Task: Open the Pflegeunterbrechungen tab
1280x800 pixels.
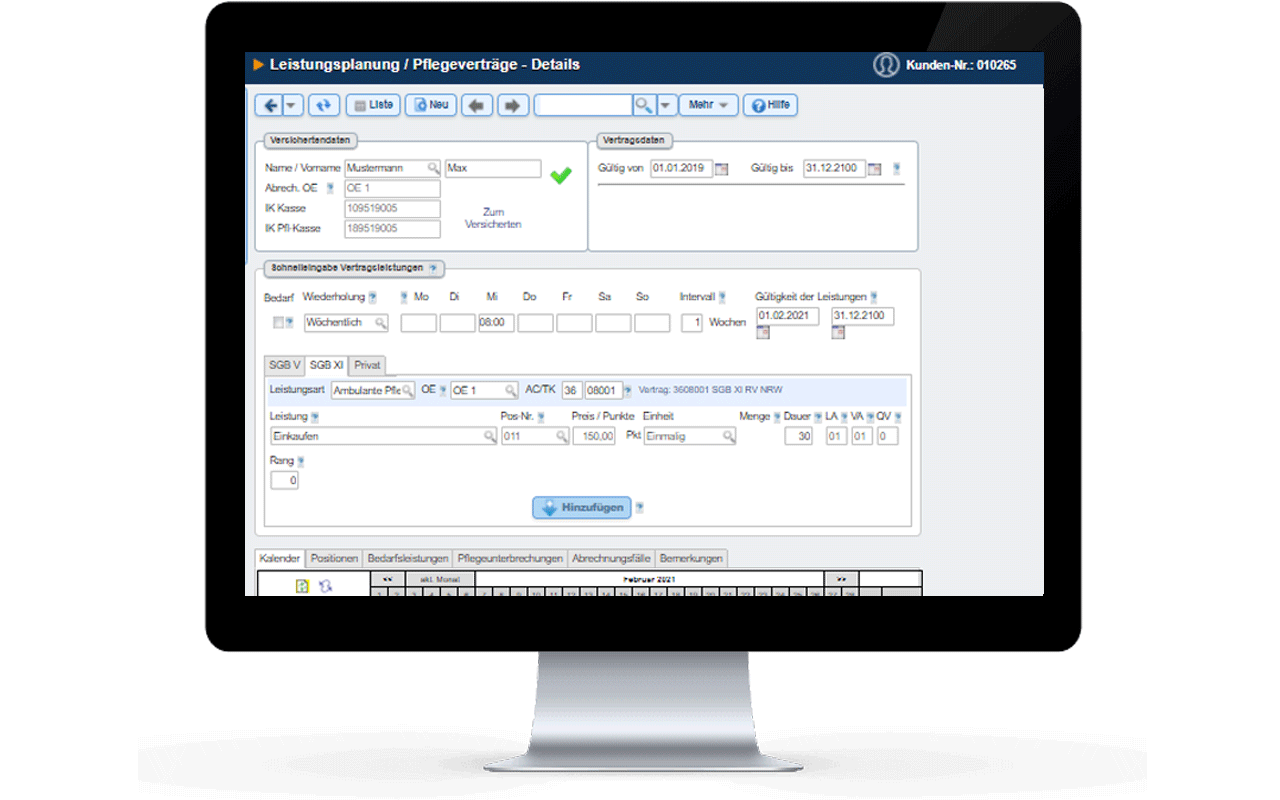Action: (x=510, y=558)
